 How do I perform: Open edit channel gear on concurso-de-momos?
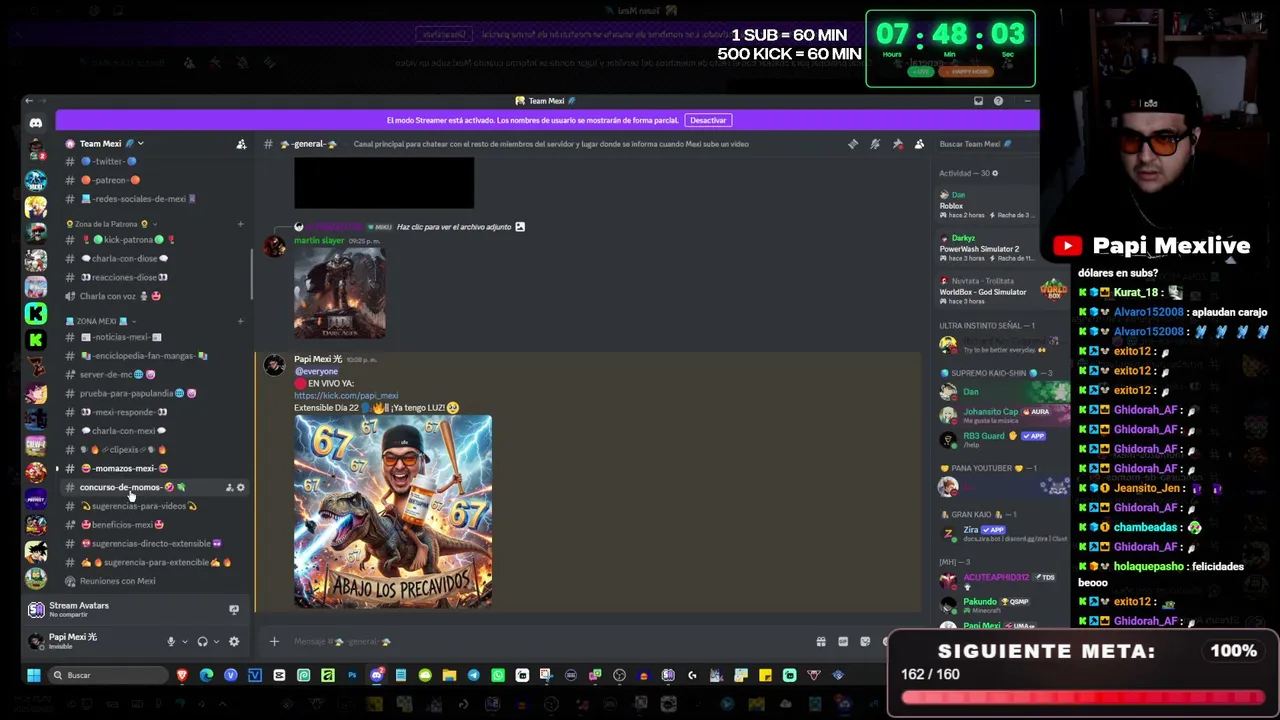click(241, 488)
